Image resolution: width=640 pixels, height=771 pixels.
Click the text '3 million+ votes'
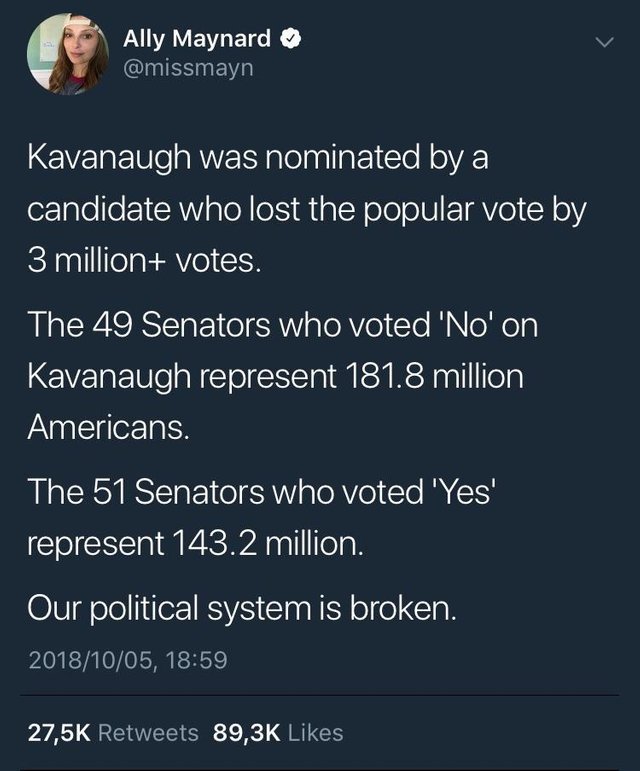point(144,263)
